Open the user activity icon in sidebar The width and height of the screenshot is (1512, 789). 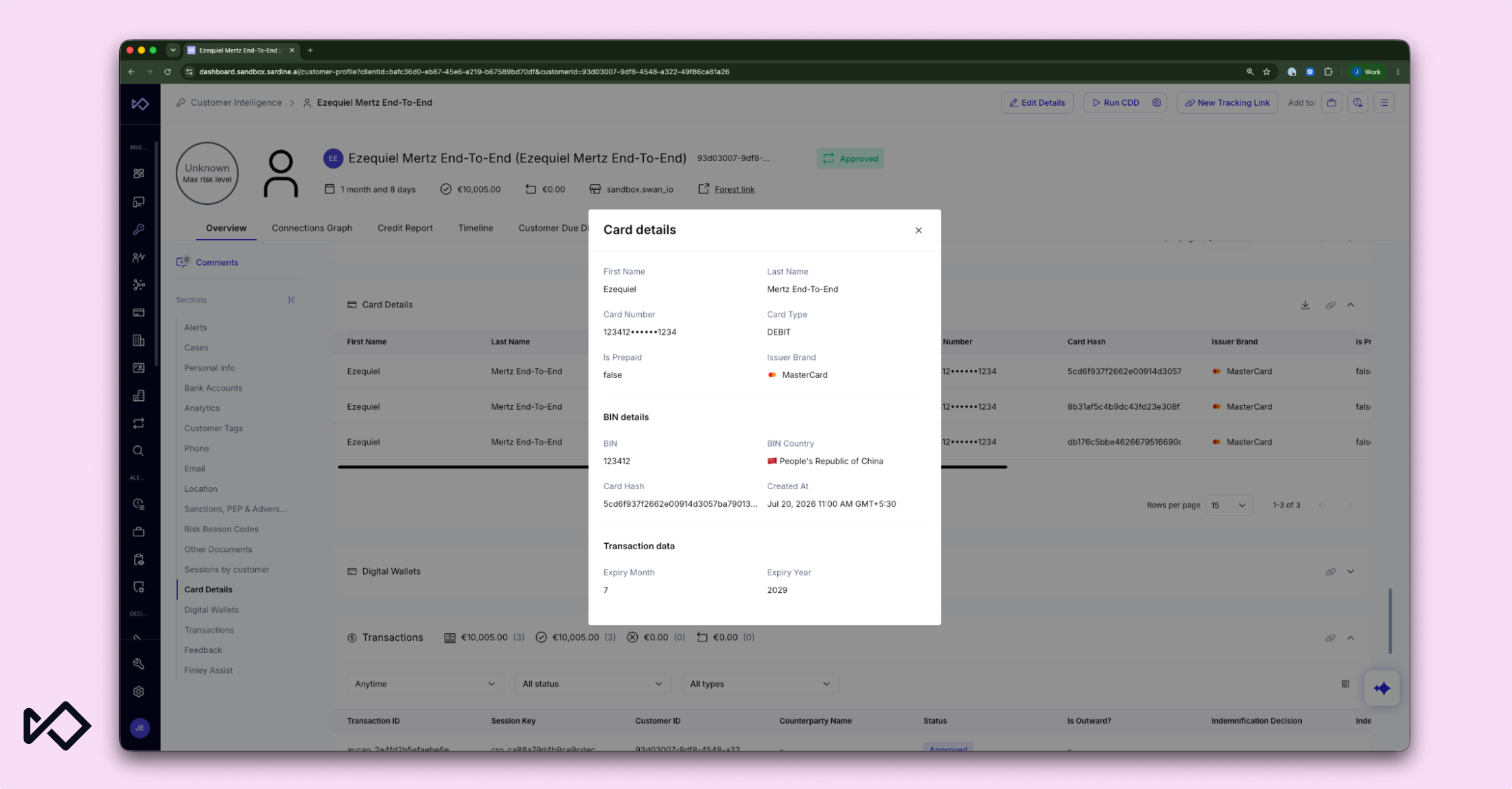click(139, 257)
